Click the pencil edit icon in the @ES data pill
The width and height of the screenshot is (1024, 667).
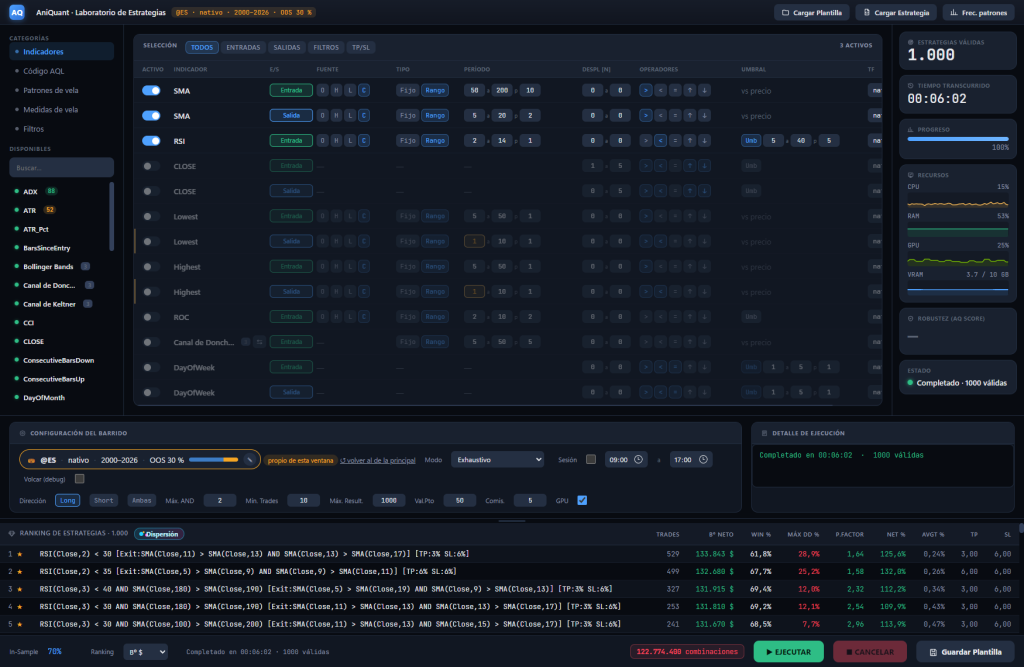tap(249, 460)
